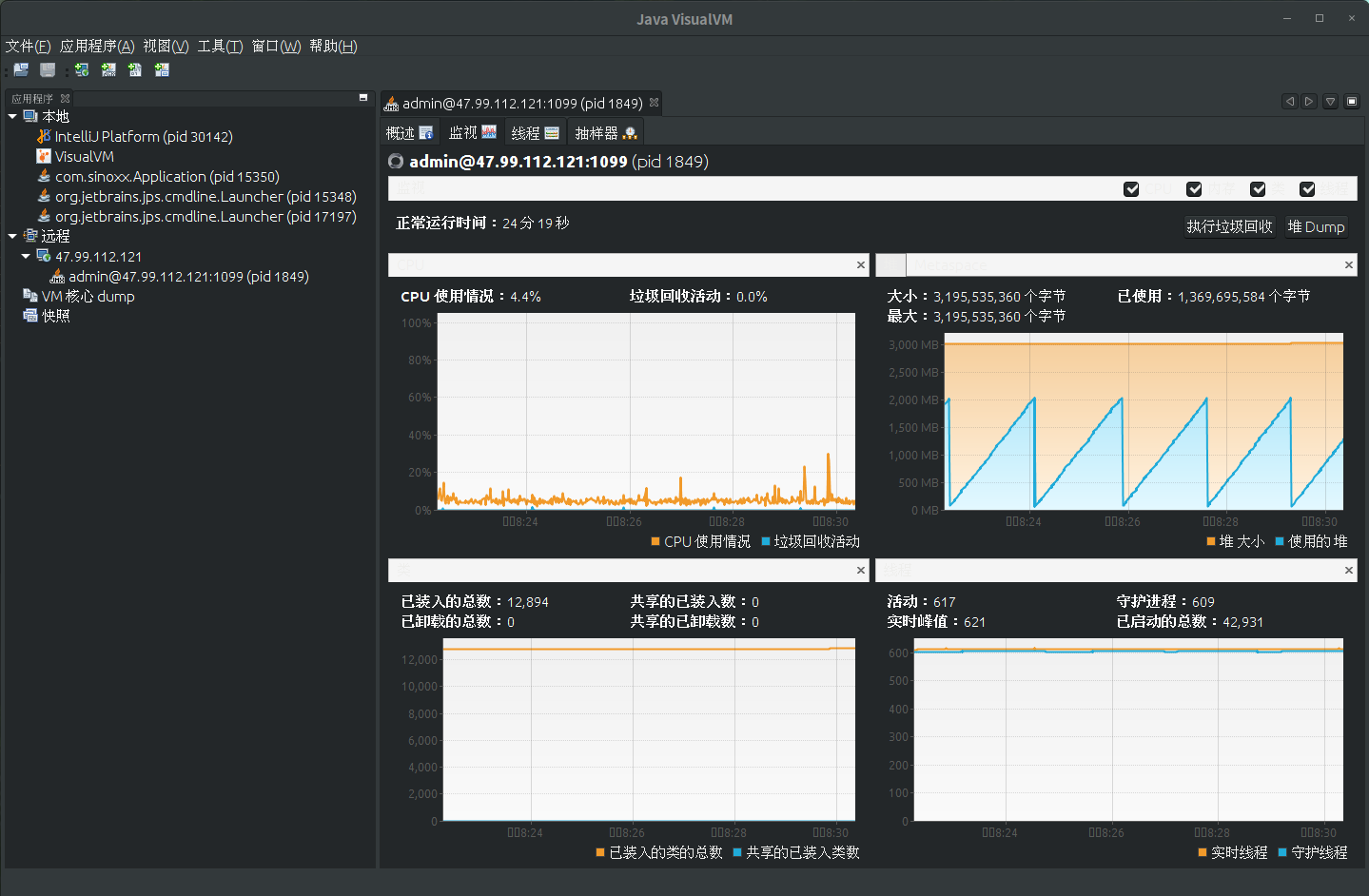
Task: Collapse the 远程 tree node
Action: click(12, 236)
